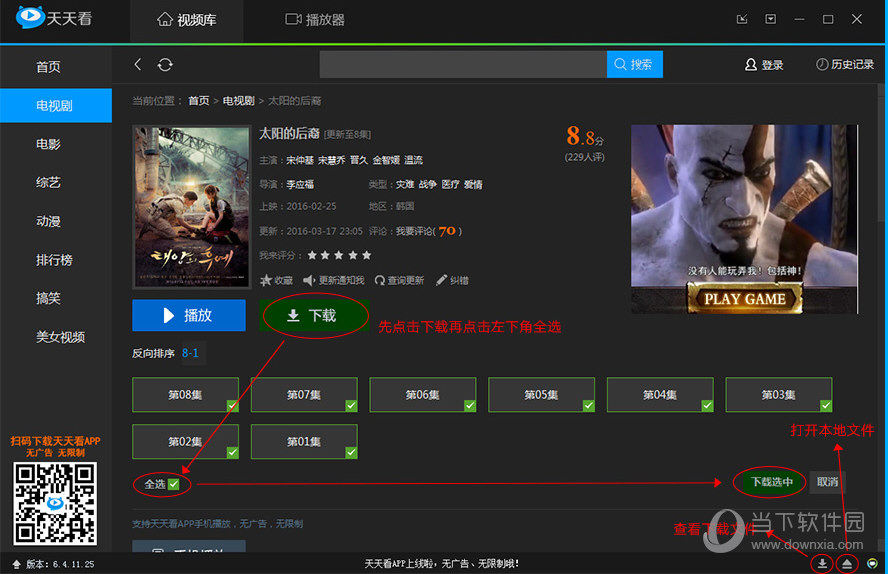
Task: Select 电影 in the left sidebar
Action: pos(48,144)
